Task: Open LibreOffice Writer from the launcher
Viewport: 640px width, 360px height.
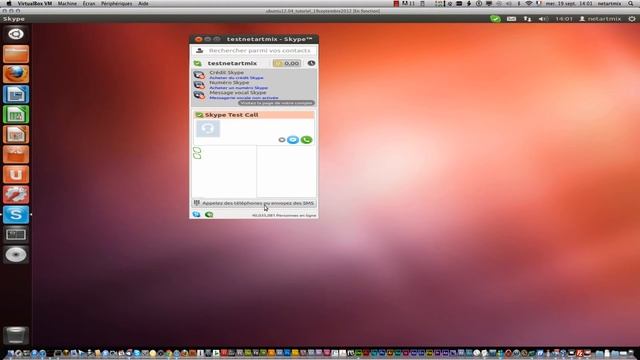Action: [16, 94]
